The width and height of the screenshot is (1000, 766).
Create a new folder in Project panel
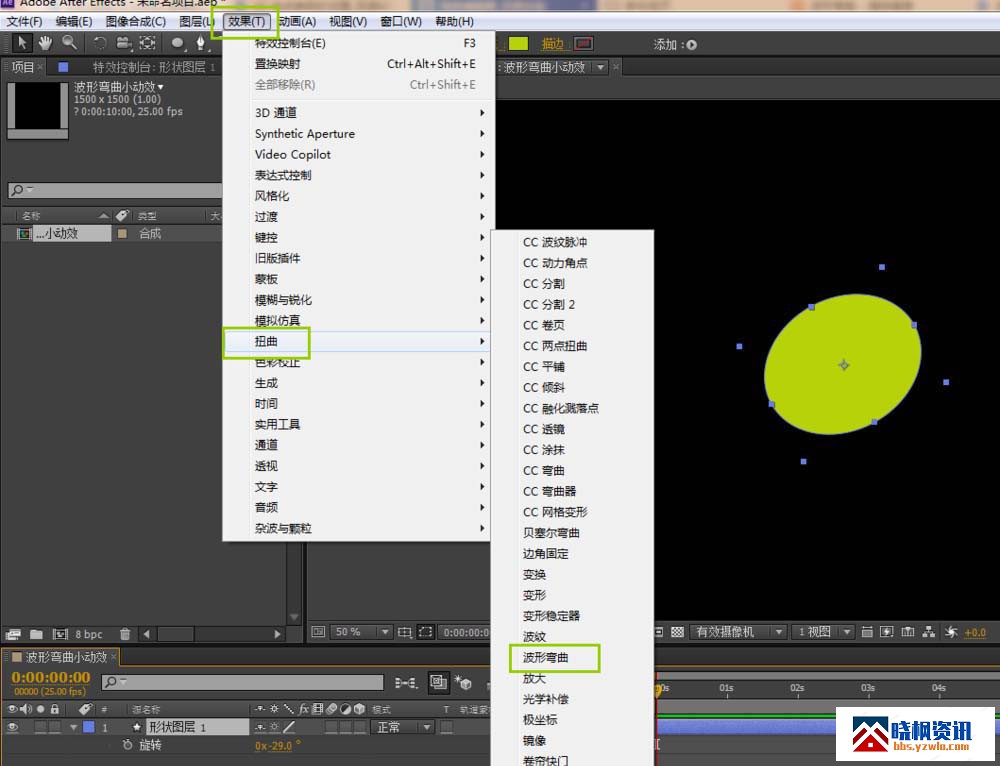(x=36, y=634)
